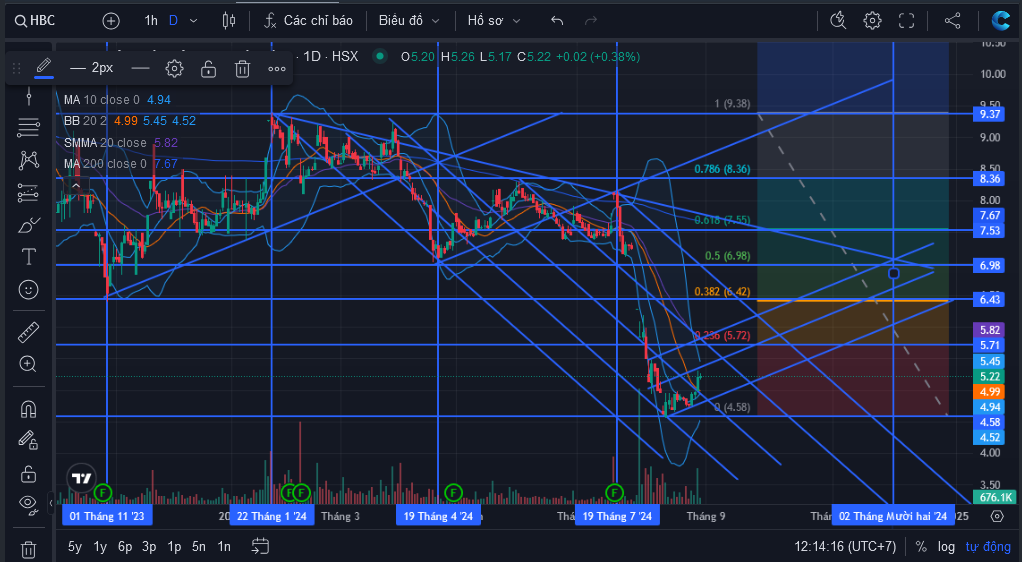The height and width of the screenshot is (562, 1022).
Task: Select the Fibonacci retracement drawing tool
Action: [28, 127]
